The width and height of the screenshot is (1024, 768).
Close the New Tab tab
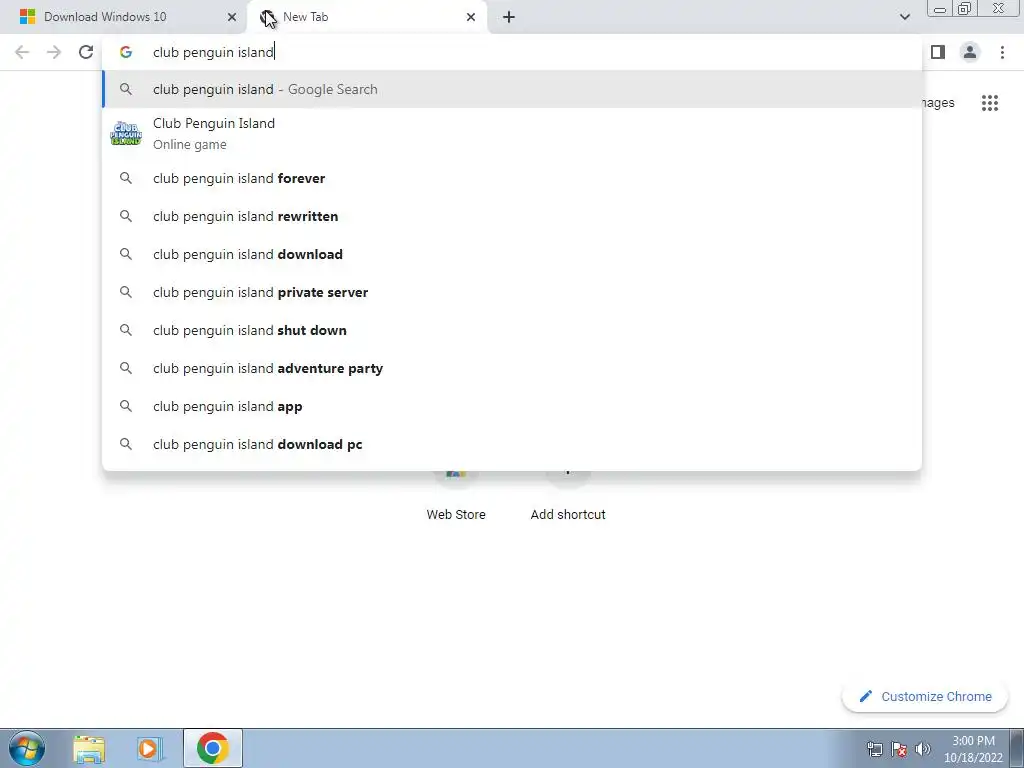pyautogui.click(x=471, y=17)
